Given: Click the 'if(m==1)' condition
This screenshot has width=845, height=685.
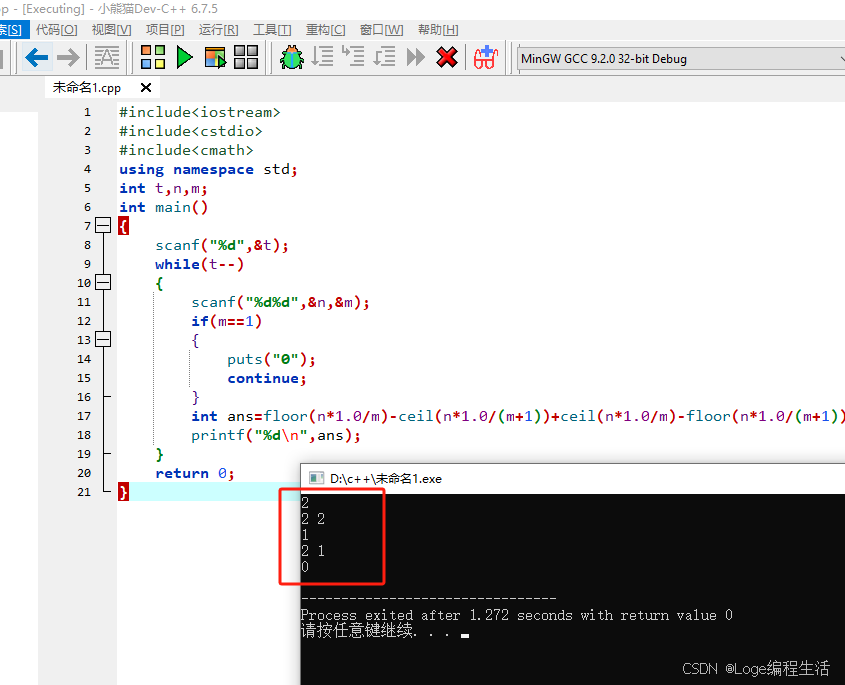Looking at the screenshot, I should (x=226, y=321).
